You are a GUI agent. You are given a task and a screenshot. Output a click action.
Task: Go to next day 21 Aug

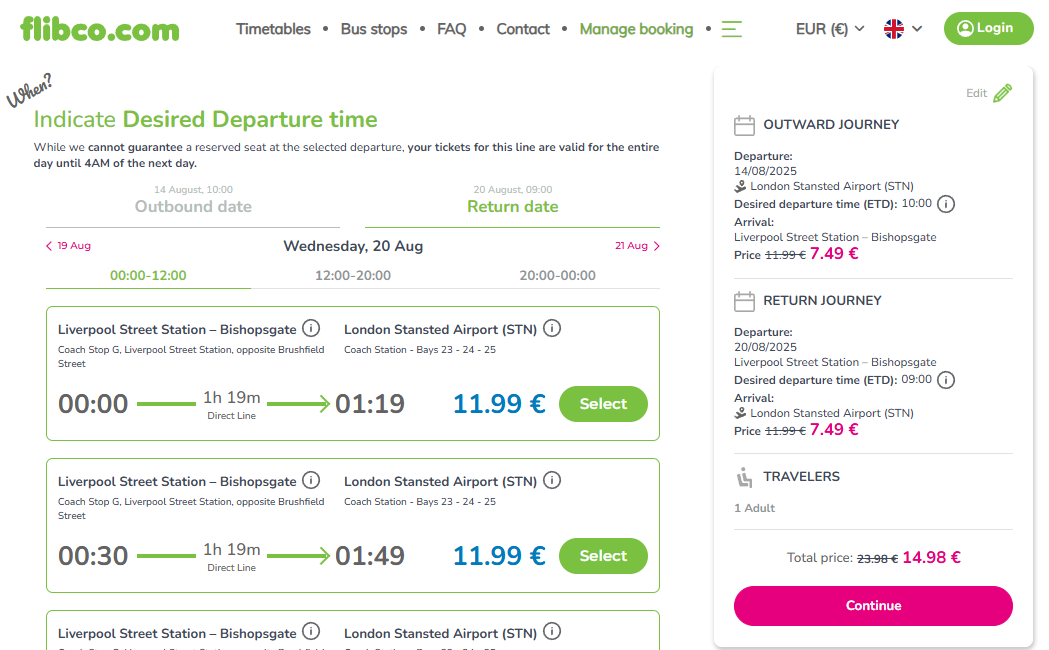pyautogui.click(x=637, y=245)
